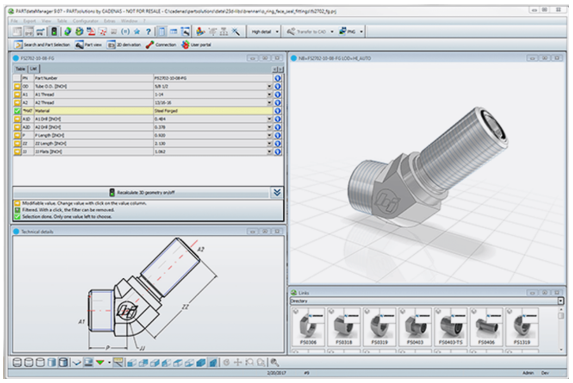Open the High detail dropdown
The image size is (573, 383).
[x=265, y=32]
